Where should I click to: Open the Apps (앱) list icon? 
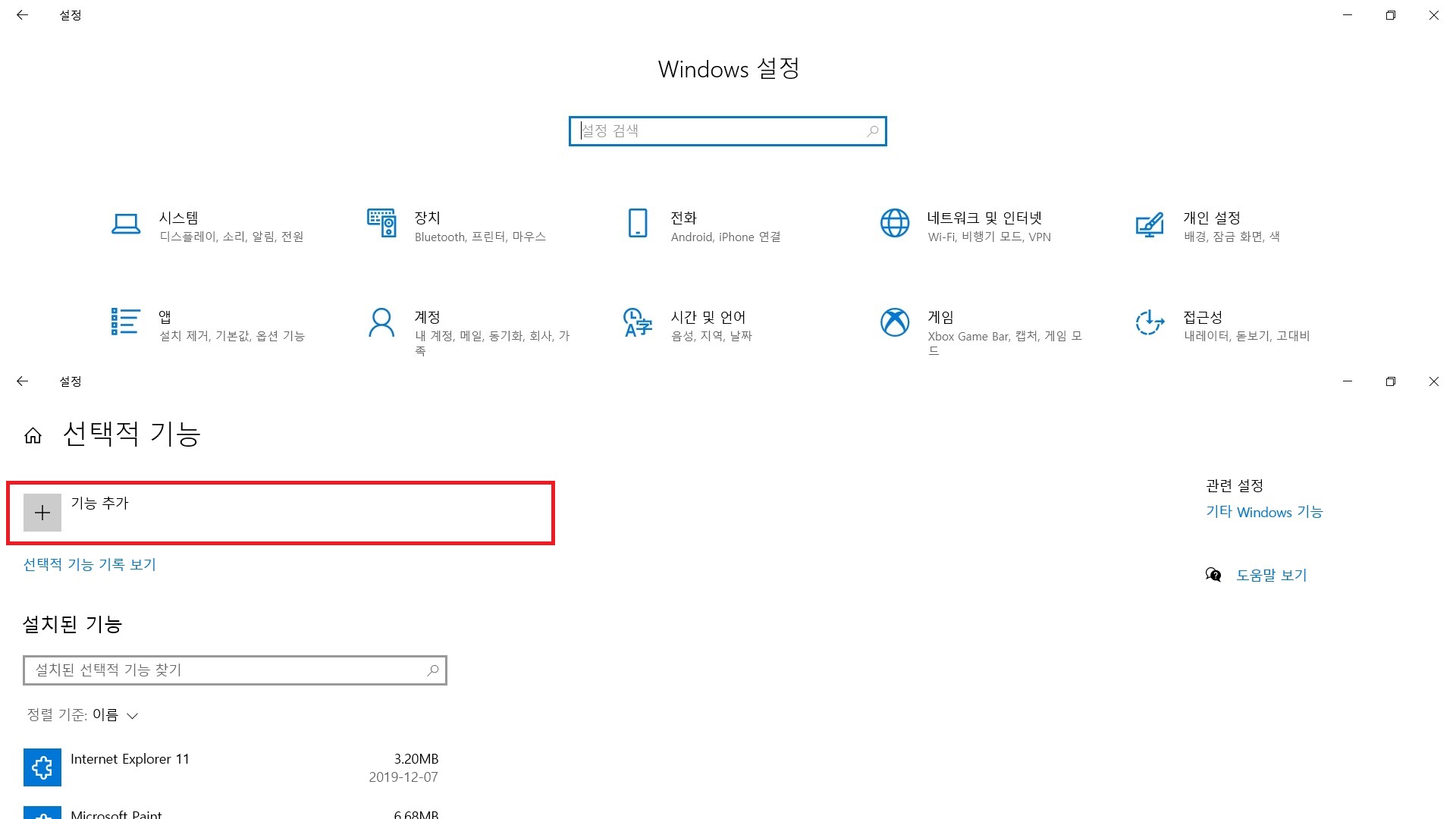126,322
